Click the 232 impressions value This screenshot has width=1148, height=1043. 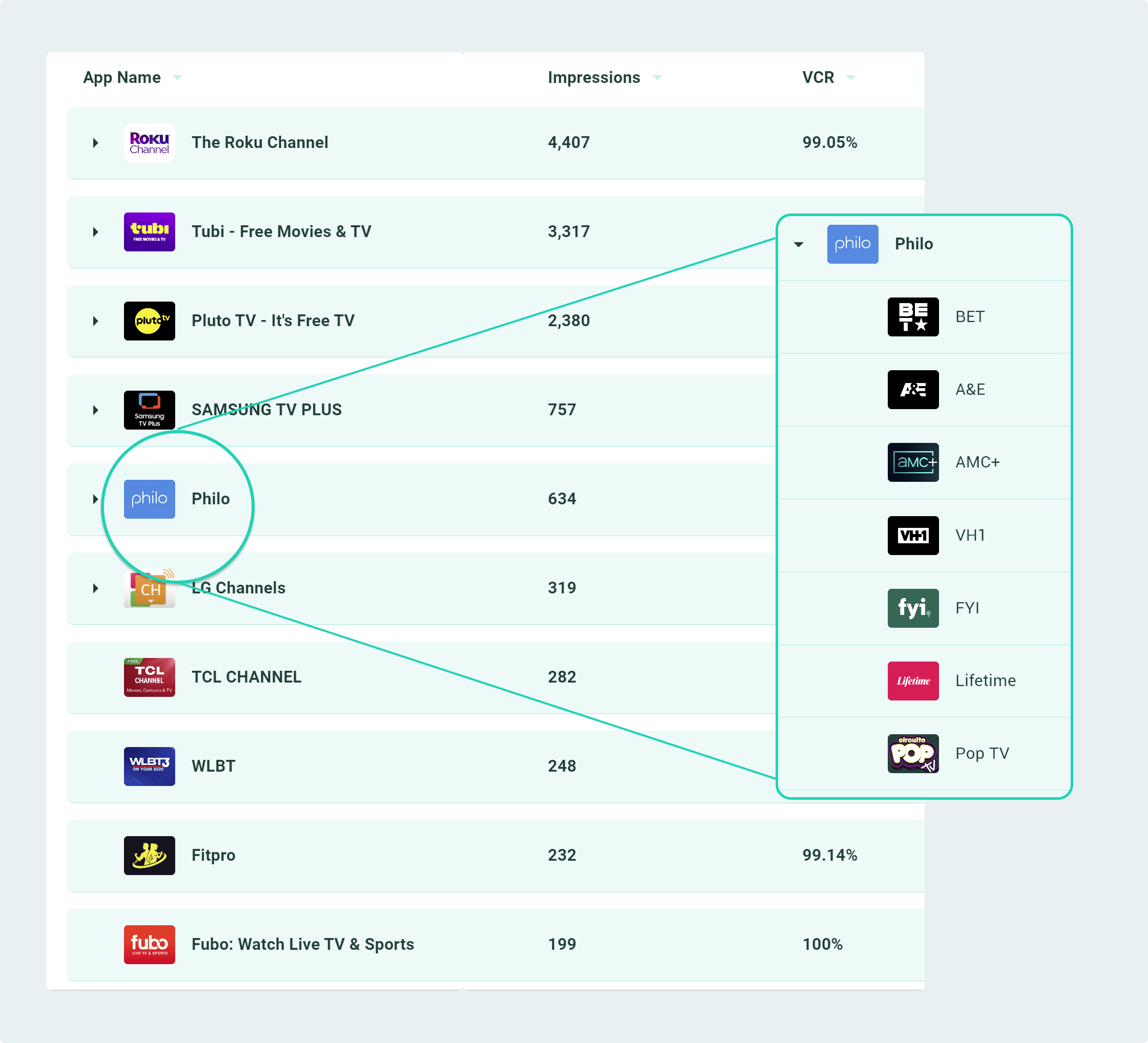tap(562, 855)
